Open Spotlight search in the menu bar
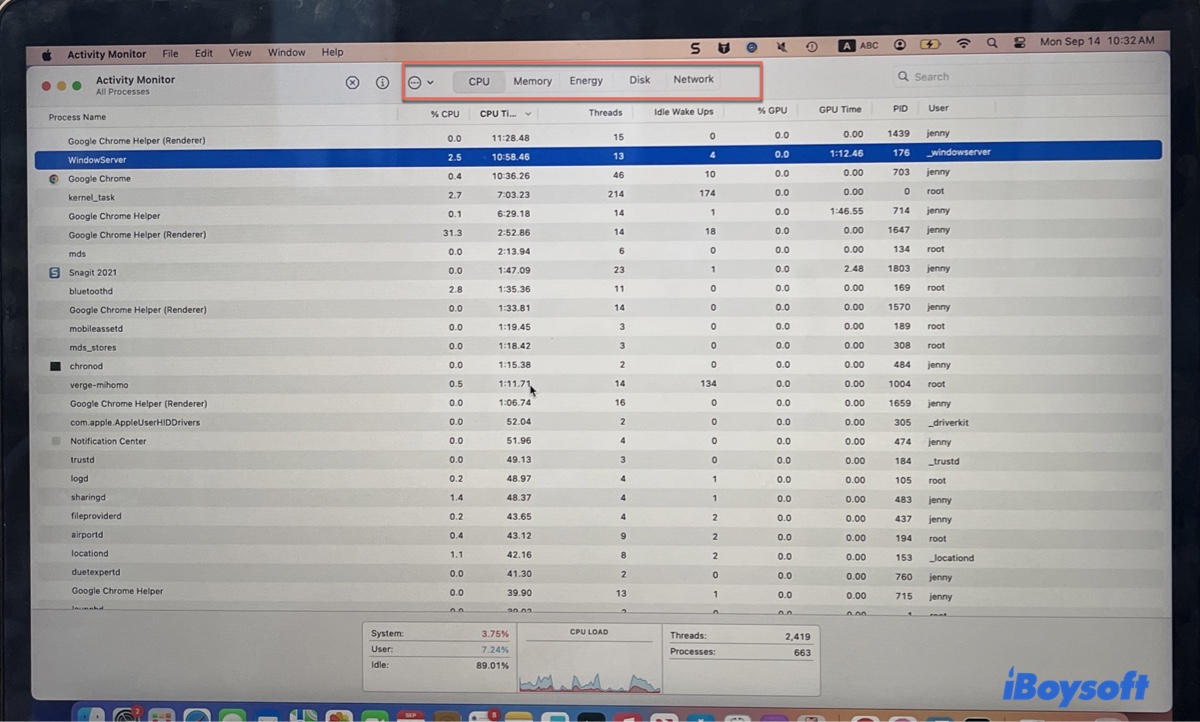The height and width of the screenshot is (722, 1200). click(x=992, y=44)
